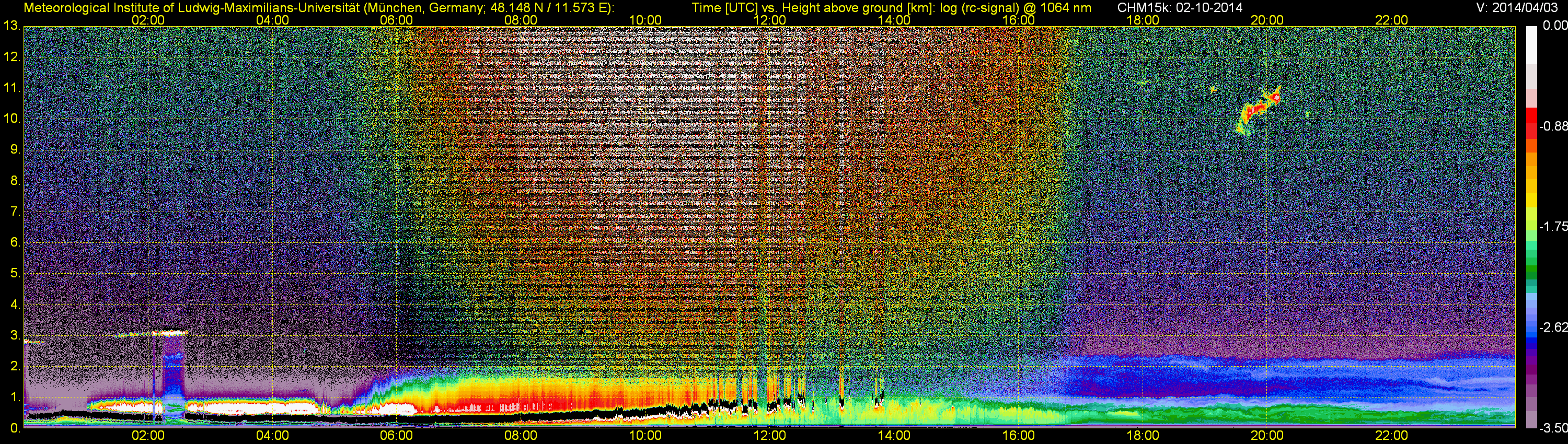The height and width of the screenshot is (444, 1568).
Task: Click the 04:00 label on the bottom time axis
Action: tap(272, 436)
